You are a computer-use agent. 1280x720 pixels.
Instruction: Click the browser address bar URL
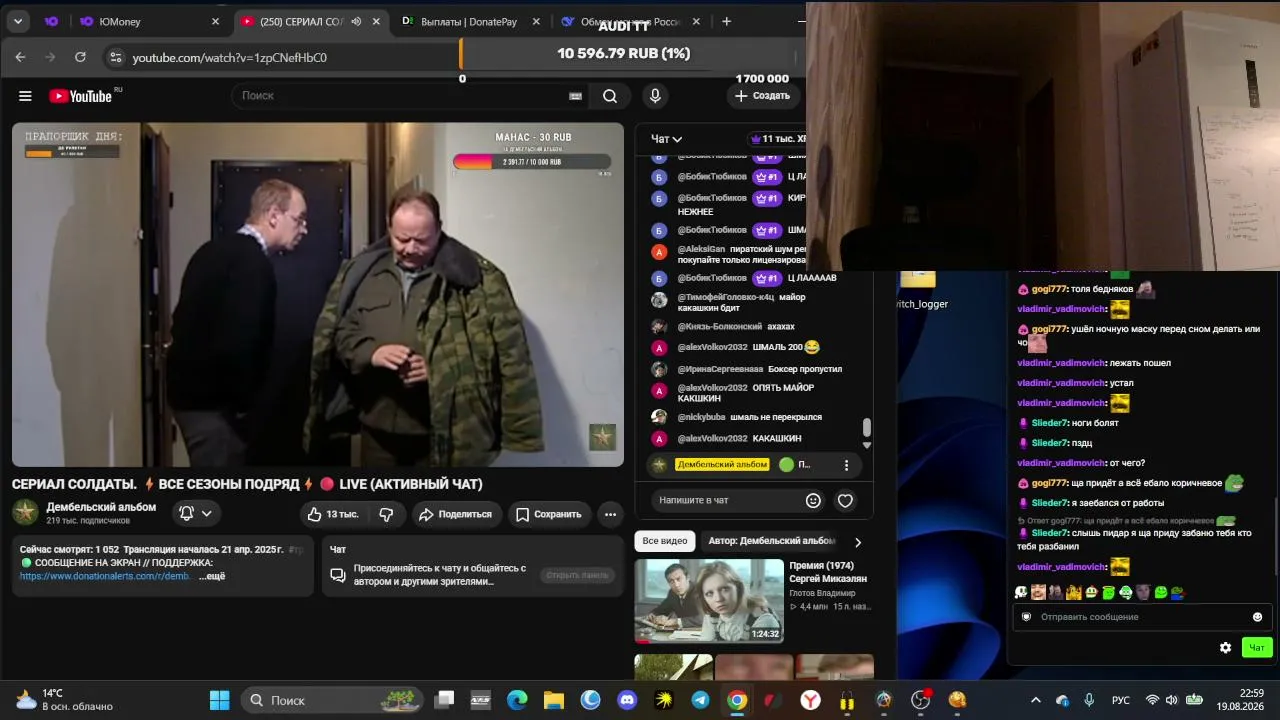click(230, 58)
